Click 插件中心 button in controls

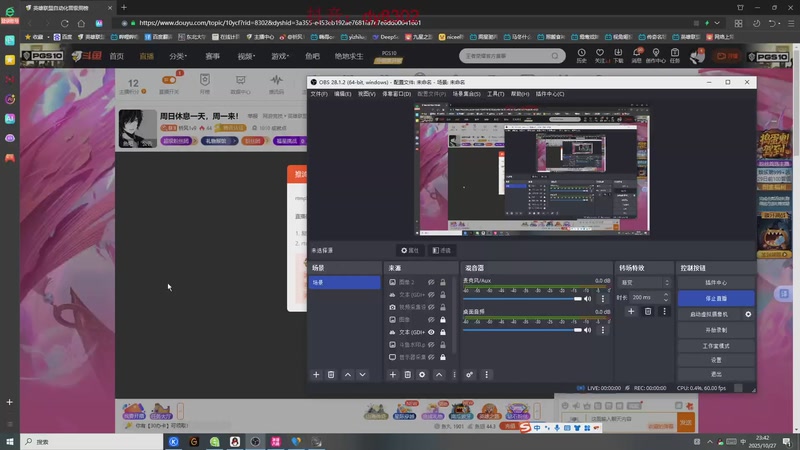[716, 283]
